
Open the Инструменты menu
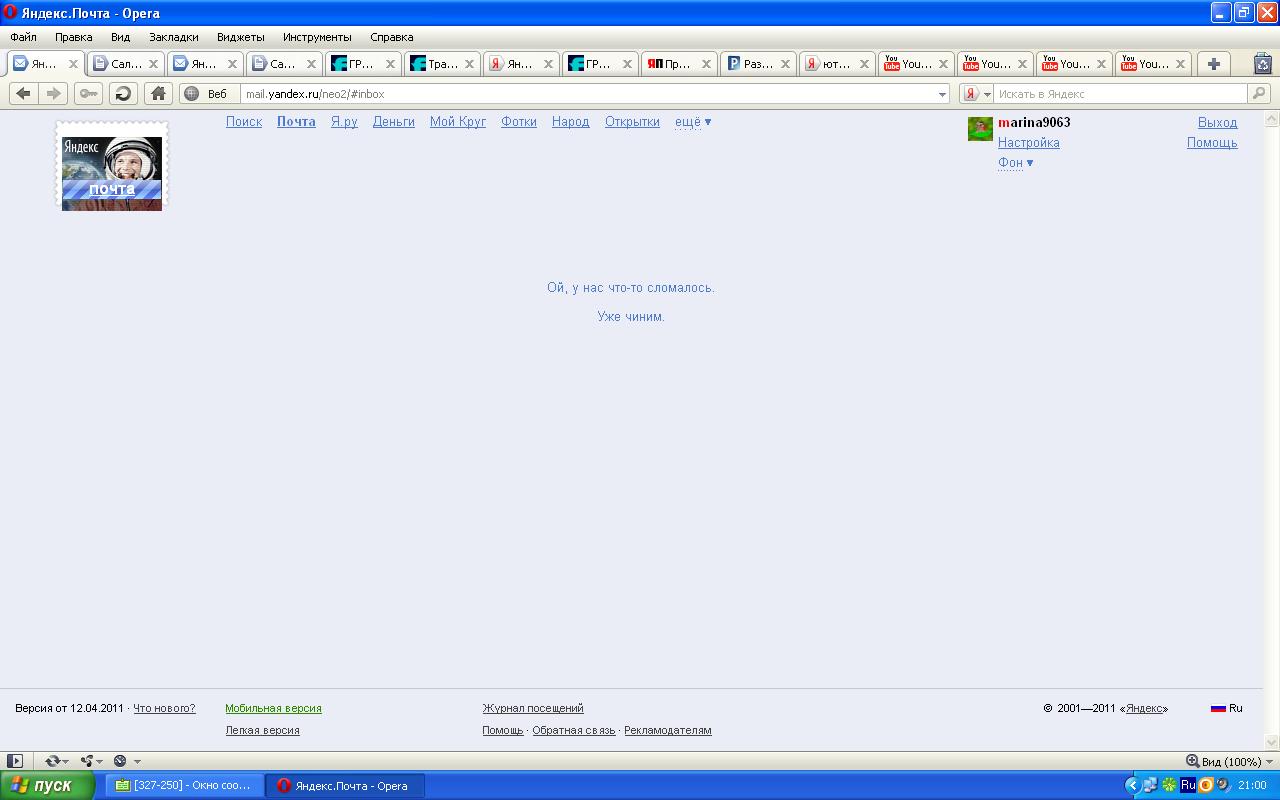click(317, 37)
